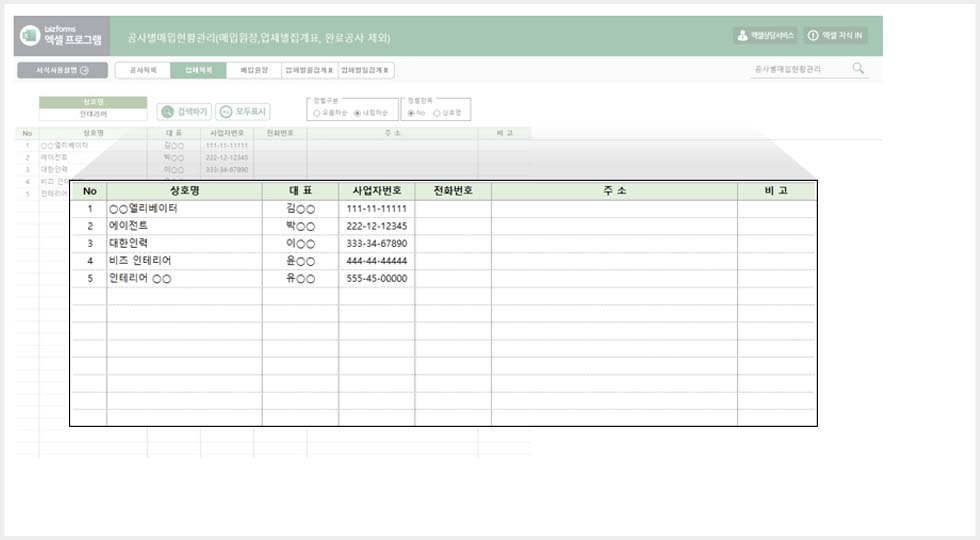This screenshot has height=540, width=980.
Task: Click business number 111-11-11111 in the enlarged table
Action: [377, 209]
